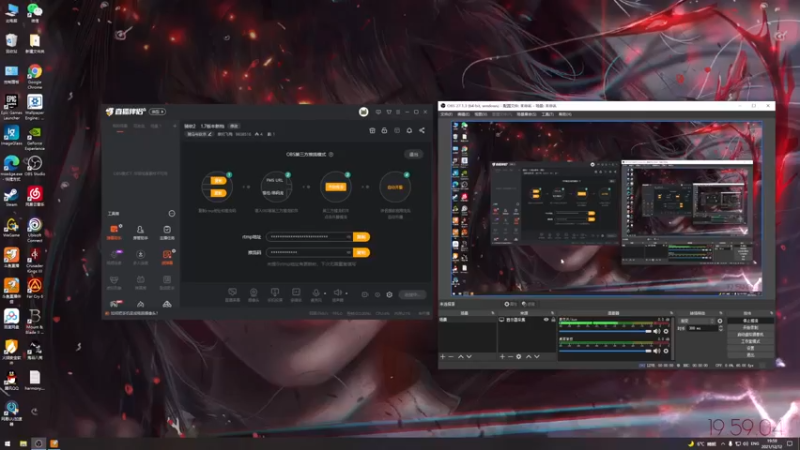
Task: Copy the stream key with orange button
Action: 361,253
